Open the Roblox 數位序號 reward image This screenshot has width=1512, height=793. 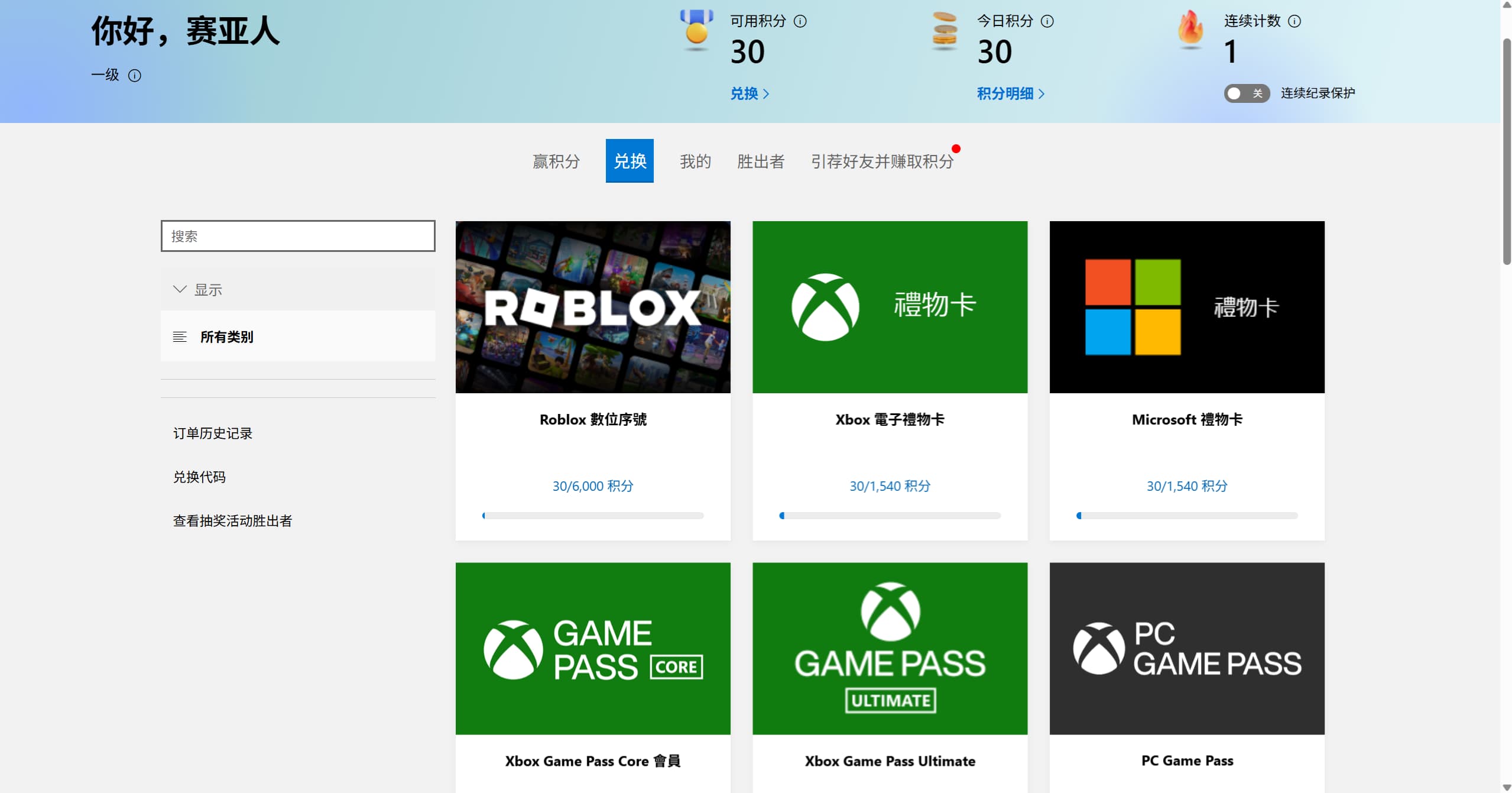593,307
